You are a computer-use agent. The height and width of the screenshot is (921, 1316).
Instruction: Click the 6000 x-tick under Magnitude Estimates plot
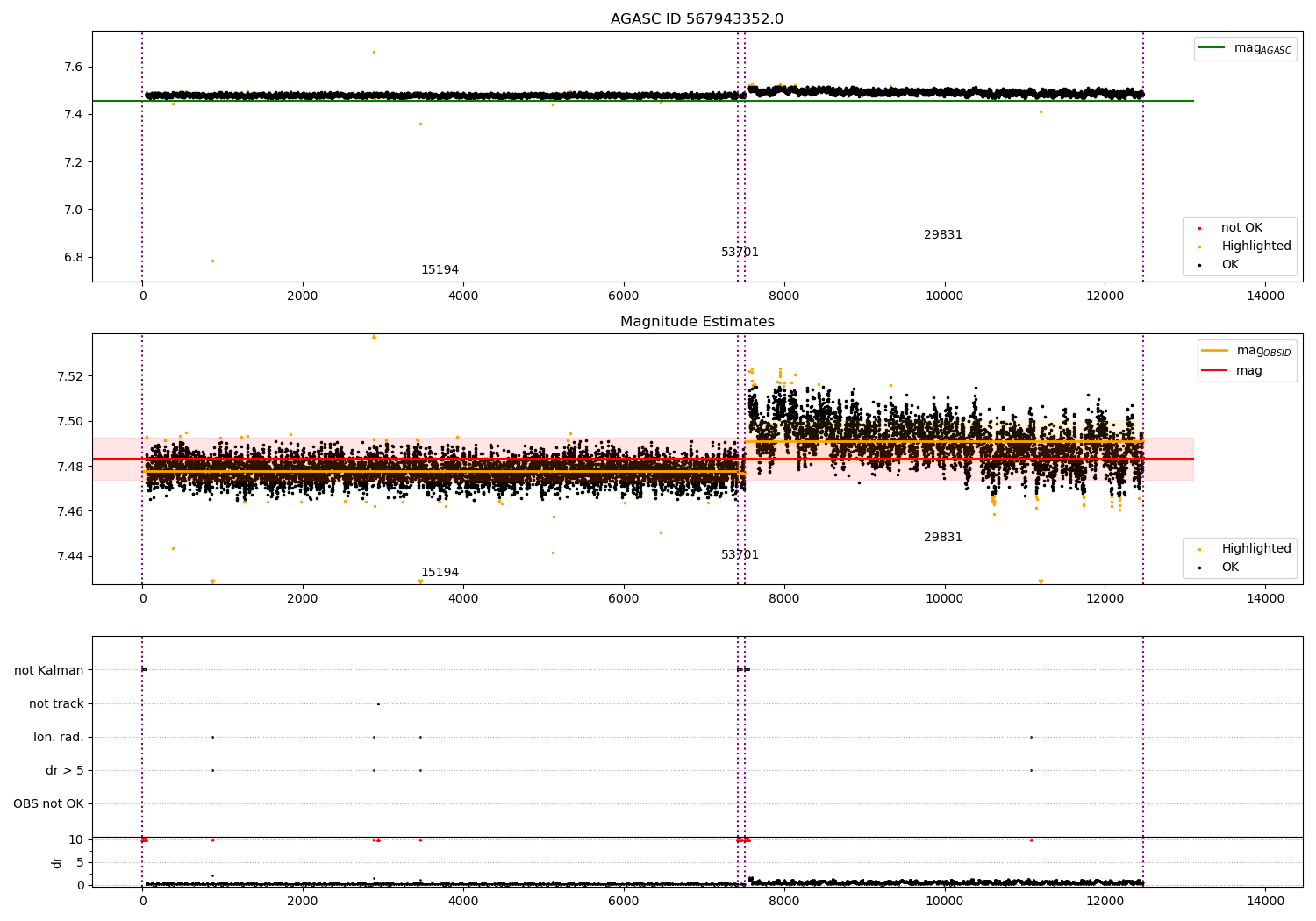[x=624, y=599]
